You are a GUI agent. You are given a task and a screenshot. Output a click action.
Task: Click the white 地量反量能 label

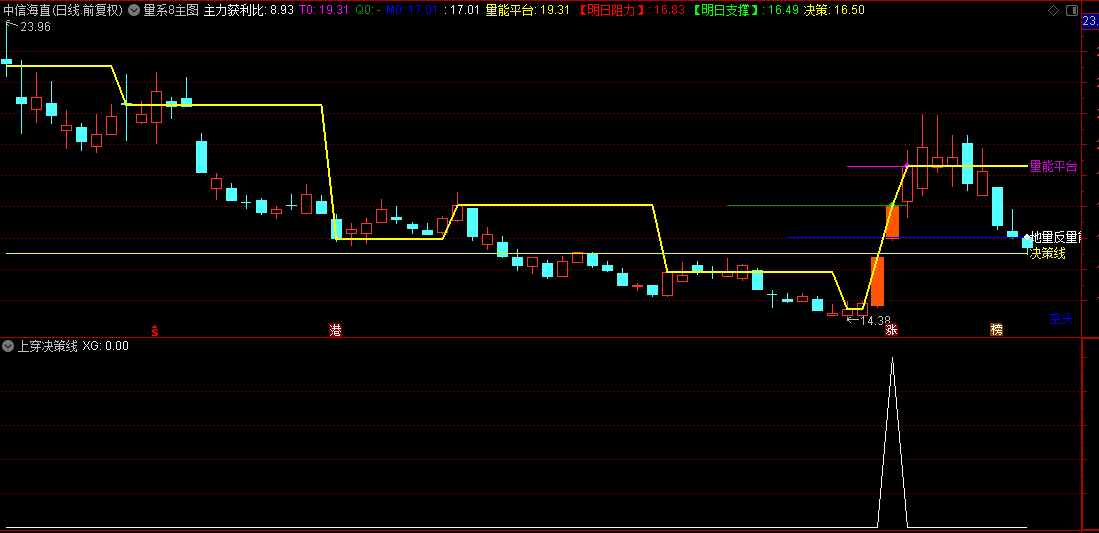[1056, 238]
